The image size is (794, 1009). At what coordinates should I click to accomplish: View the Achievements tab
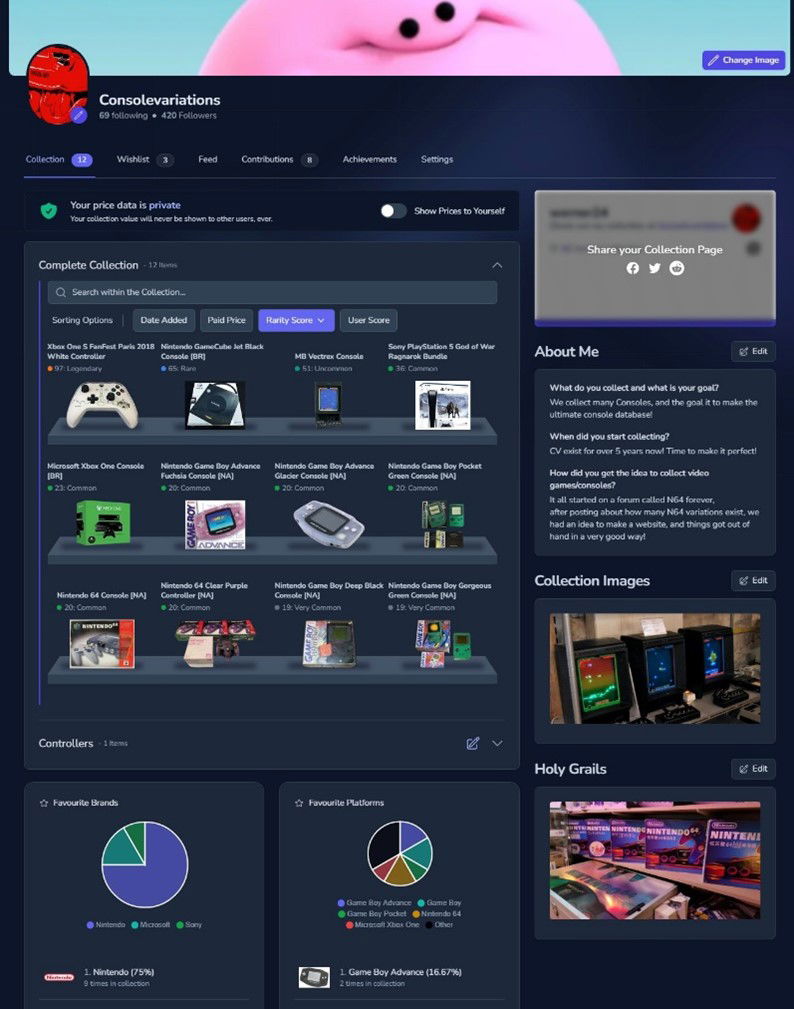click(x=369, y=160)
